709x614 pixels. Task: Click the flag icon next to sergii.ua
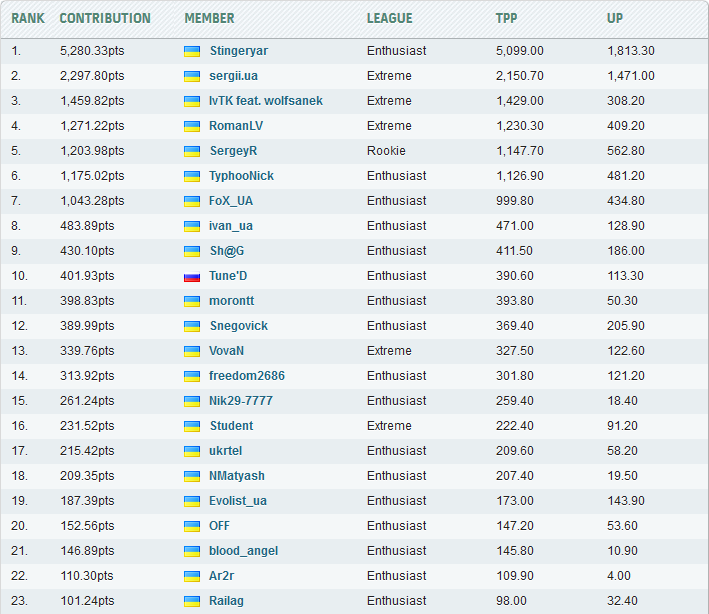click(x=192, y=76)
